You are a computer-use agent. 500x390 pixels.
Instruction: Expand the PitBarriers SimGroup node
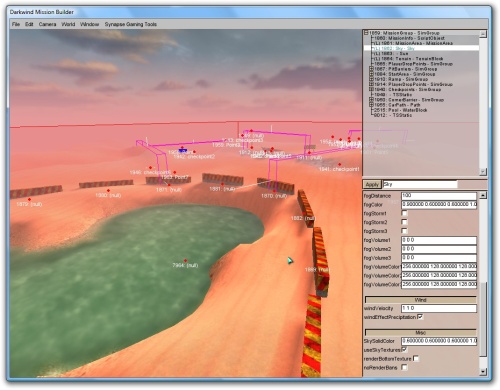(x=371, y=69)
